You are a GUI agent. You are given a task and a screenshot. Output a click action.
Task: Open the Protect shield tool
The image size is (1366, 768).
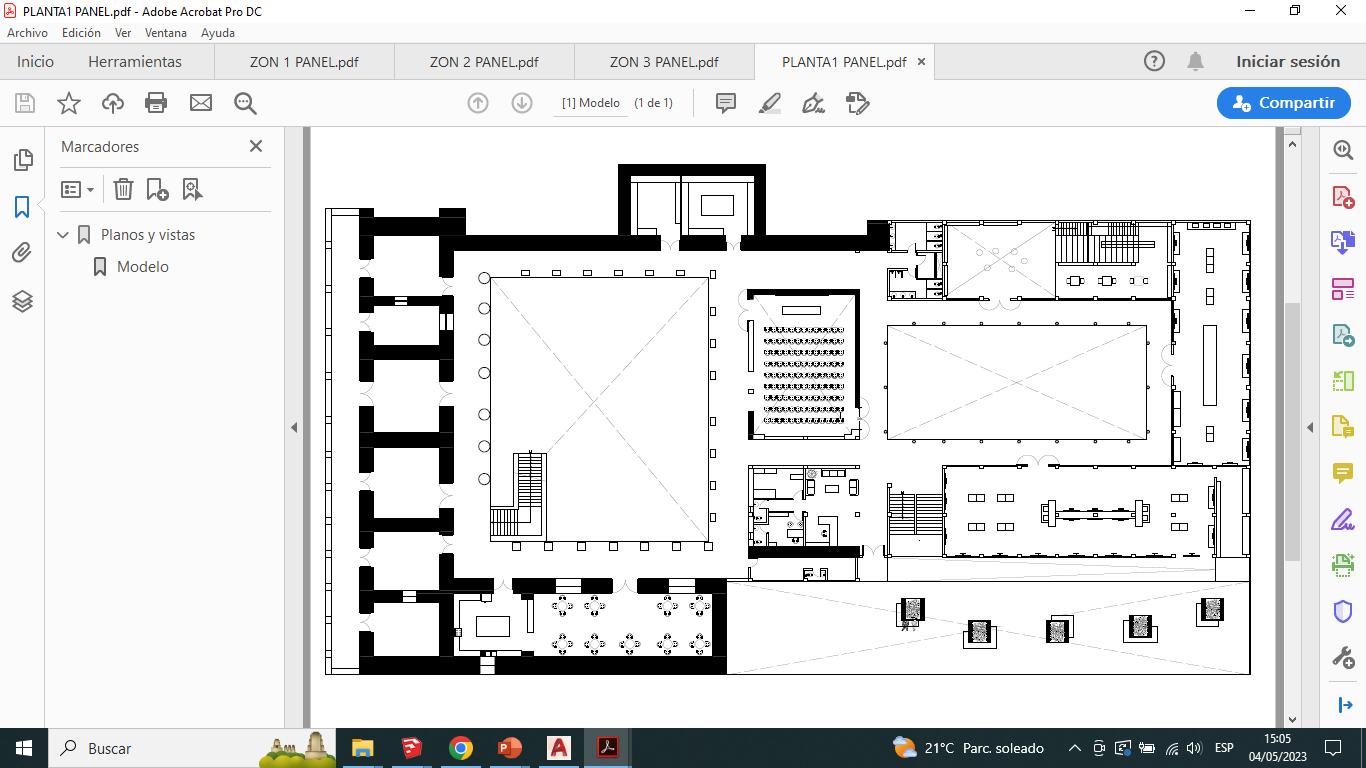click(1343, 611)
